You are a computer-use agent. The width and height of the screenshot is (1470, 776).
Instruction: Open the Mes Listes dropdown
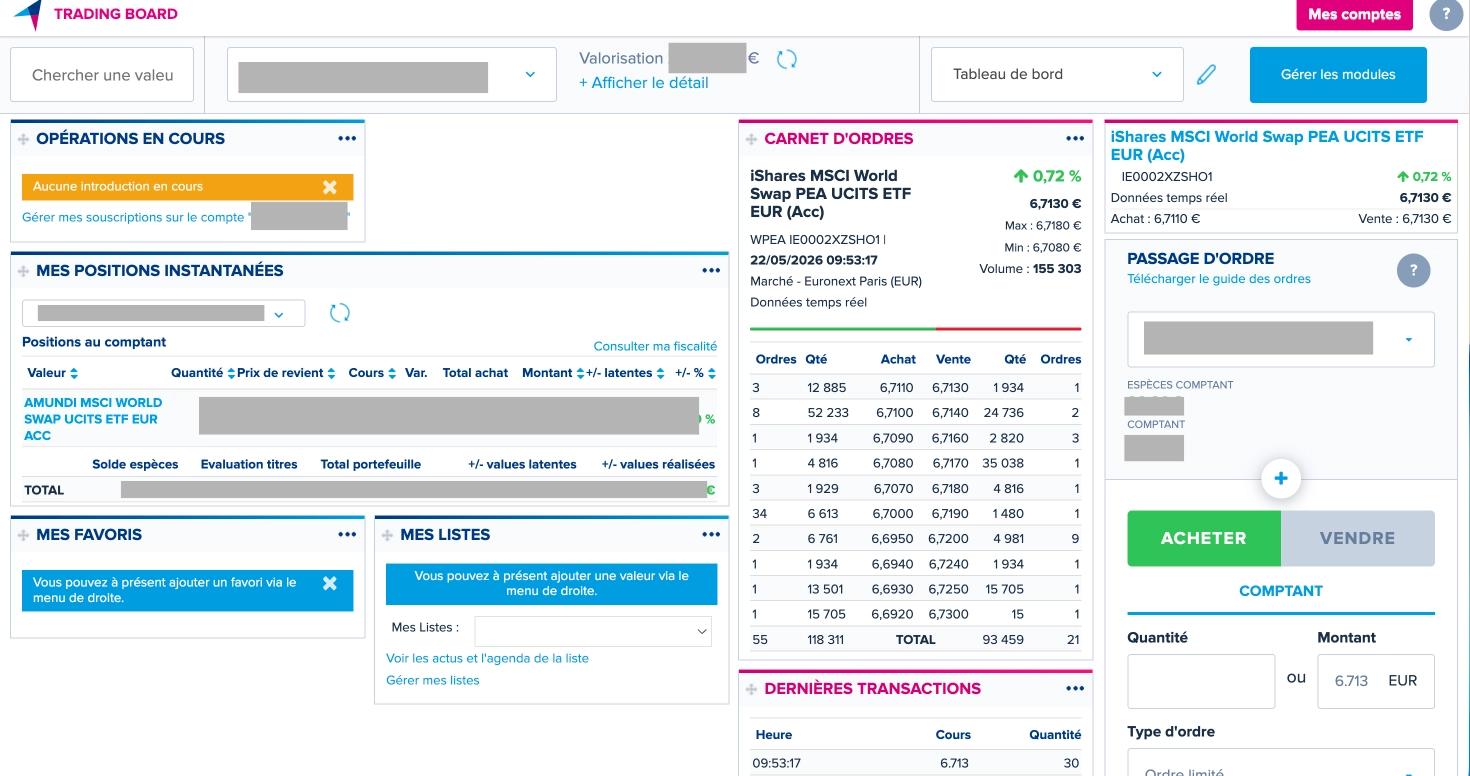click(x=593, y=631)
